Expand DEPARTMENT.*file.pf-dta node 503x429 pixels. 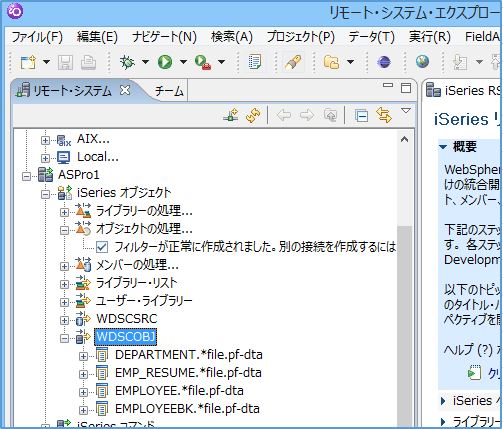83,356
